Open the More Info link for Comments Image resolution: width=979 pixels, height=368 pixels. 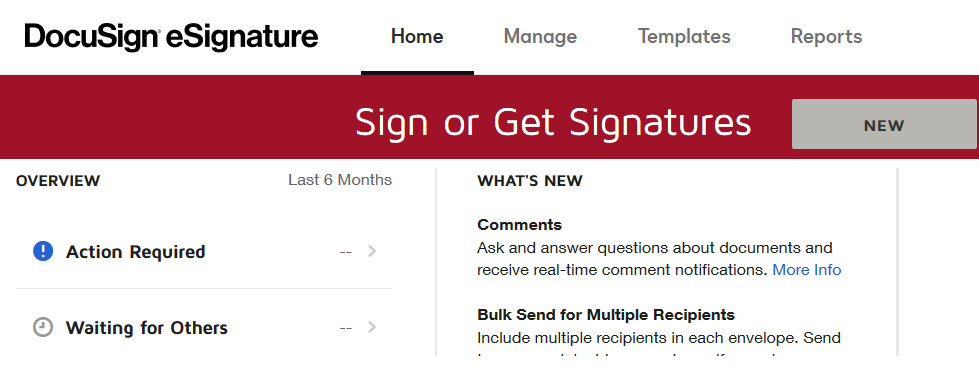807,270
